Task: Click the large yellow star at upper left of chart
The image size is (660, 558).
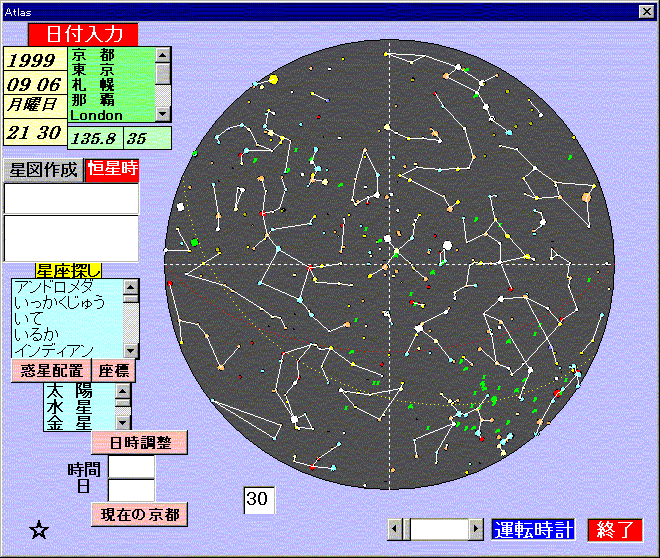Action: pyautogui.click(x=274, y=79)
